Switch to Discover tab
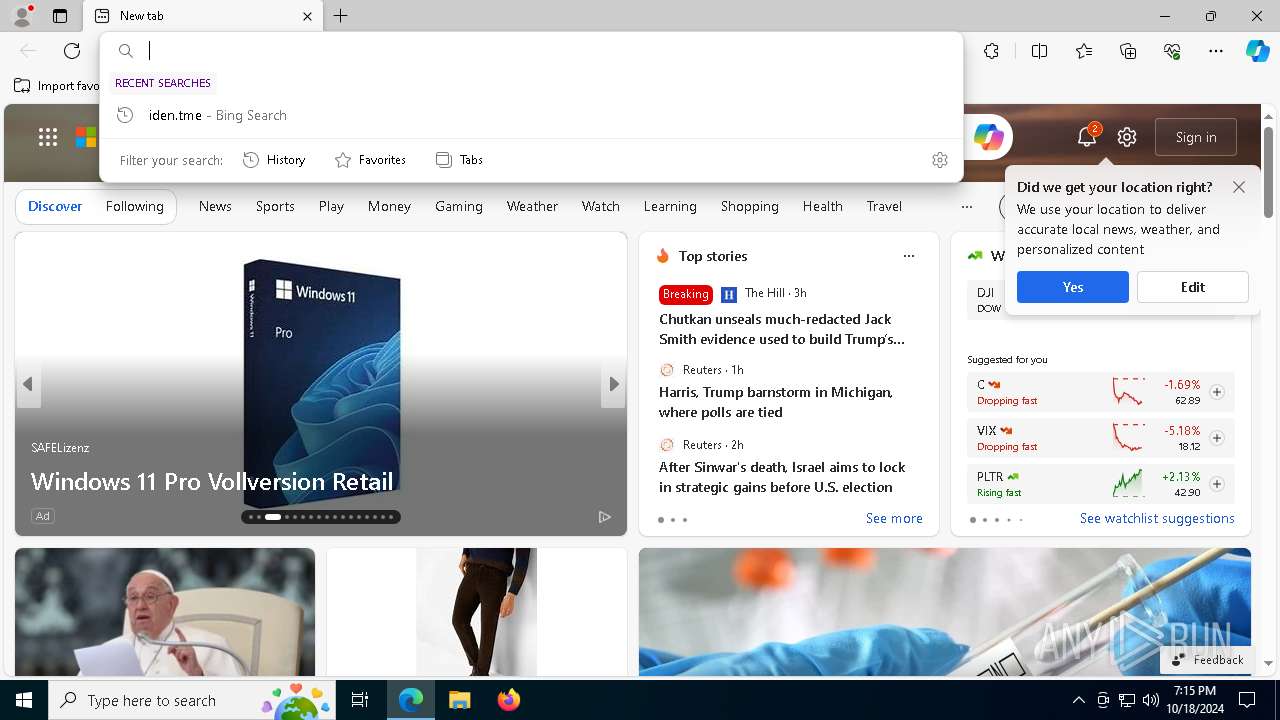The height and width of the screenshot is (720, 1280). [55, 207]
